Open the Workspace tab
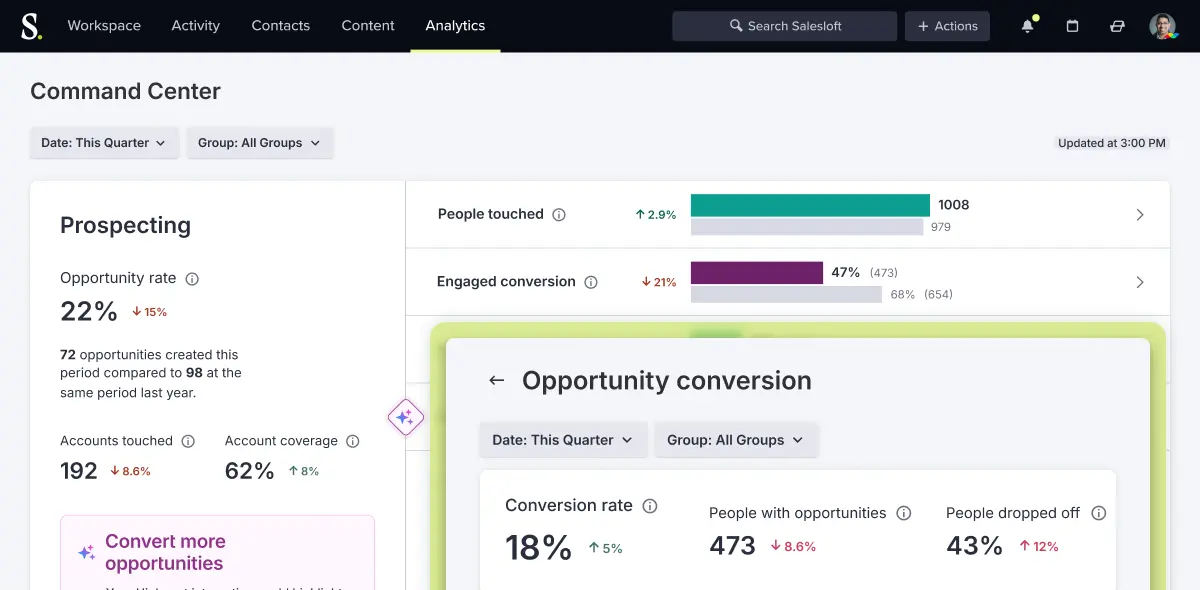Image resolution: width=1200 pixels, height=590 pixels. [104, 26]
